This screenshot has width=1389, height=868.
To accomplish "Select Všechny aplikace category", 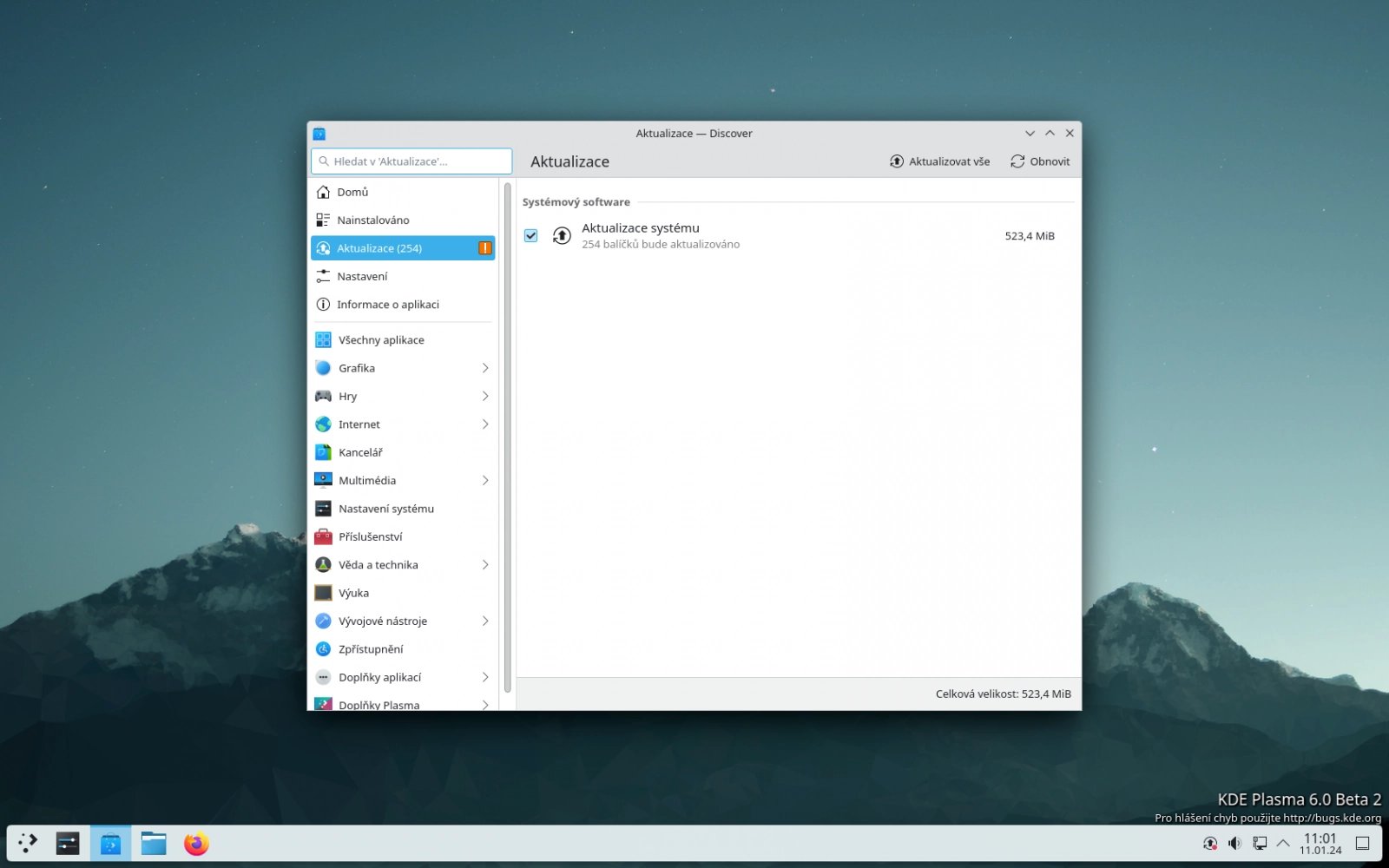I will [x=403, y=340].
